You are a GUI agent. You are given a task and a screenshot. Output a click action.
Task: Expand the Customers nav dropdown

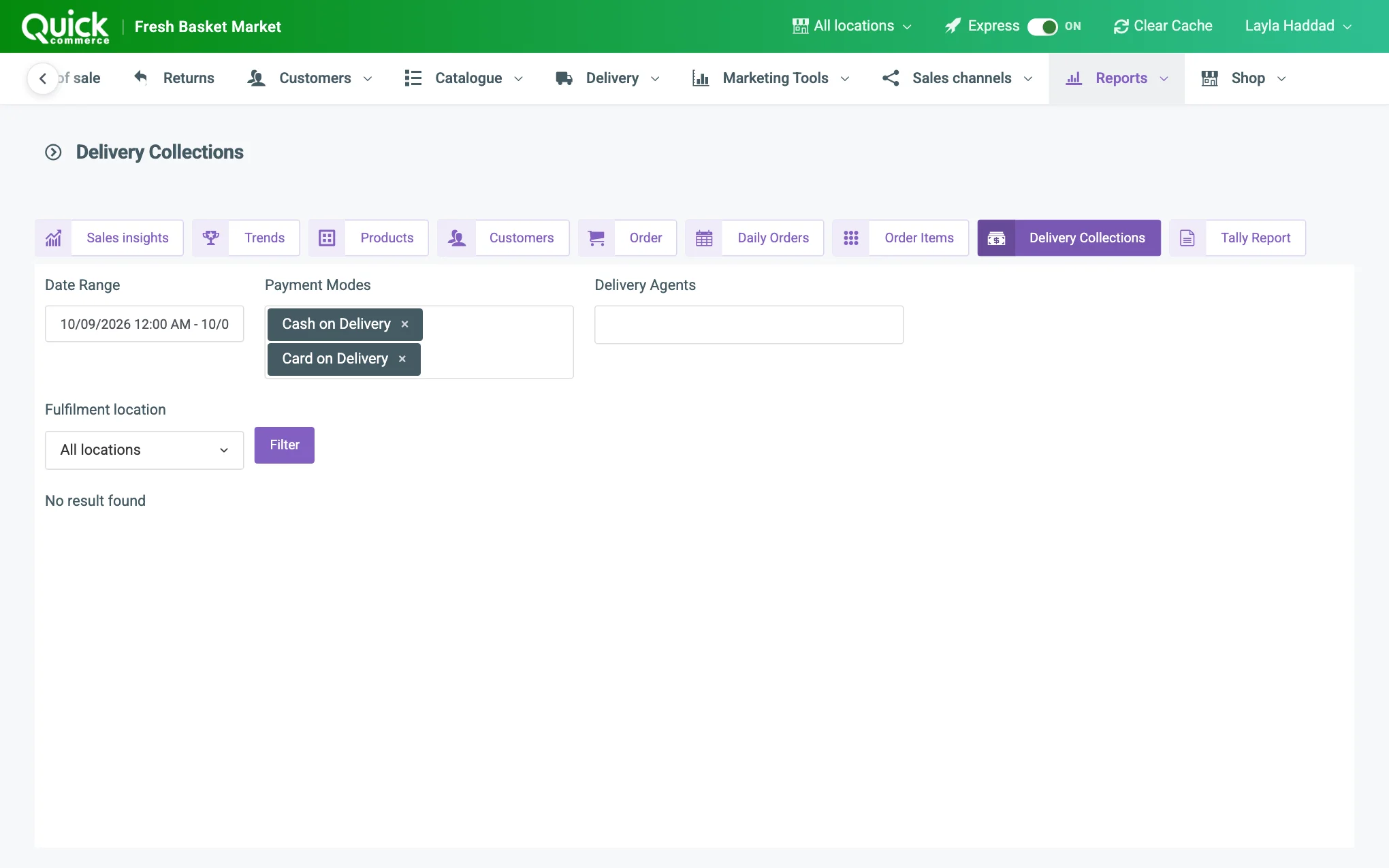pos(368,79)
